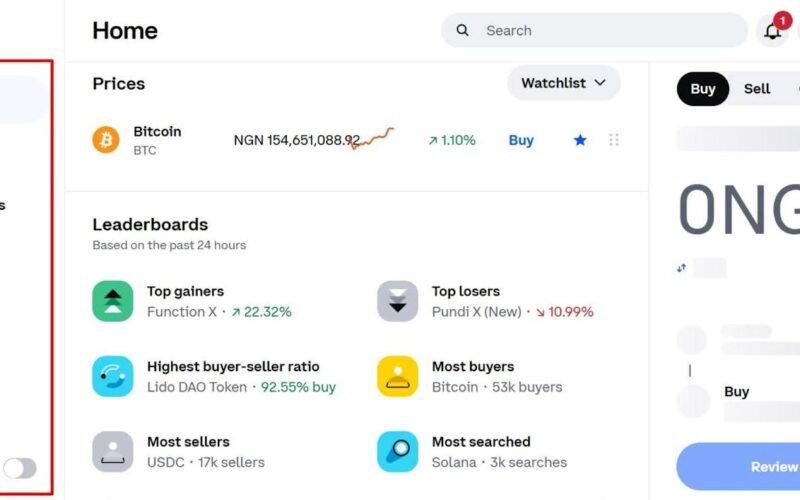Click the Bitcoin orange logo icon
This screenshot has width=800, height=500.
(x=106, y=140)
